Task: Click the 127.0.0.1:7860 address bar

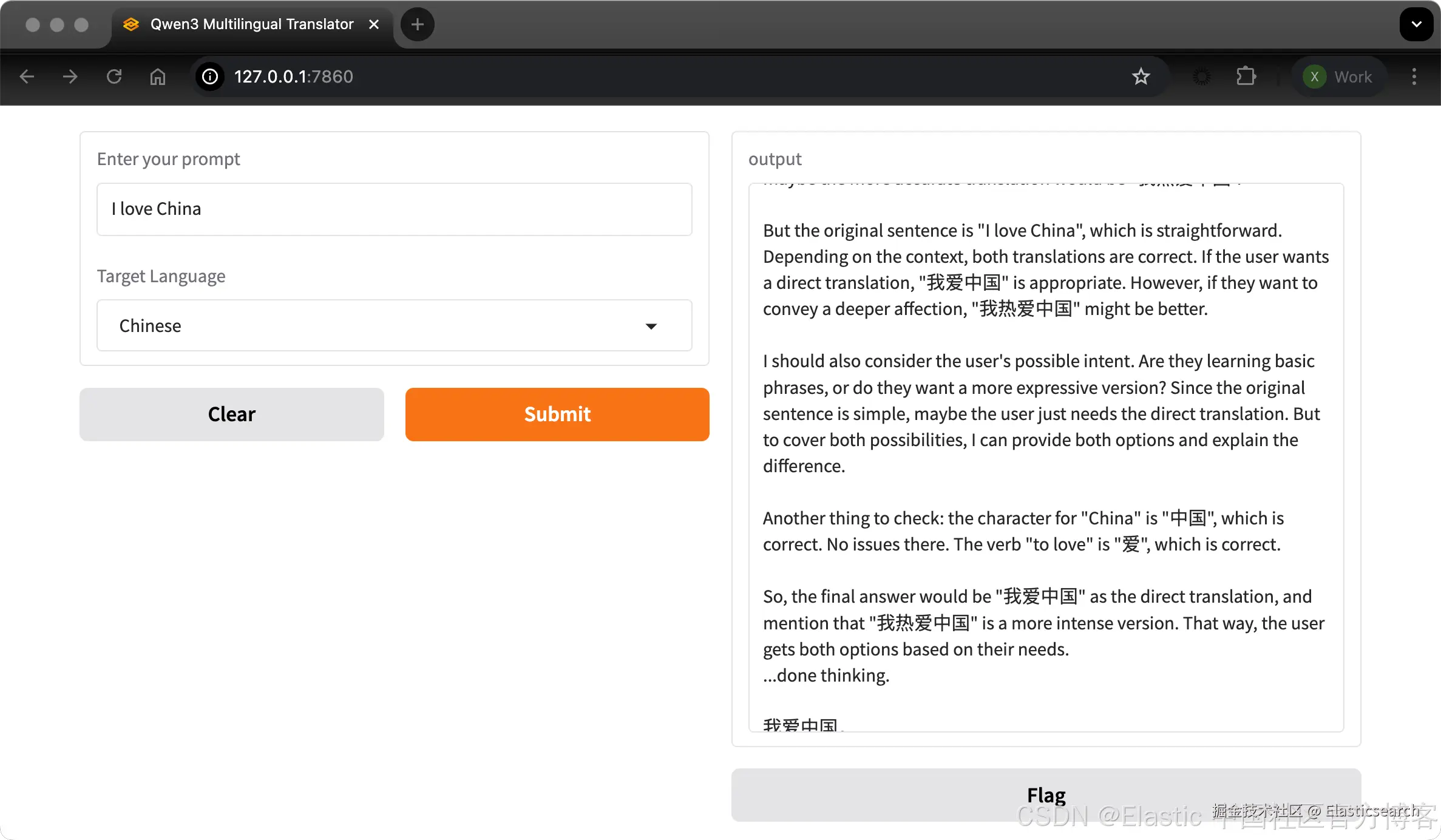Action: click(607, 76)
